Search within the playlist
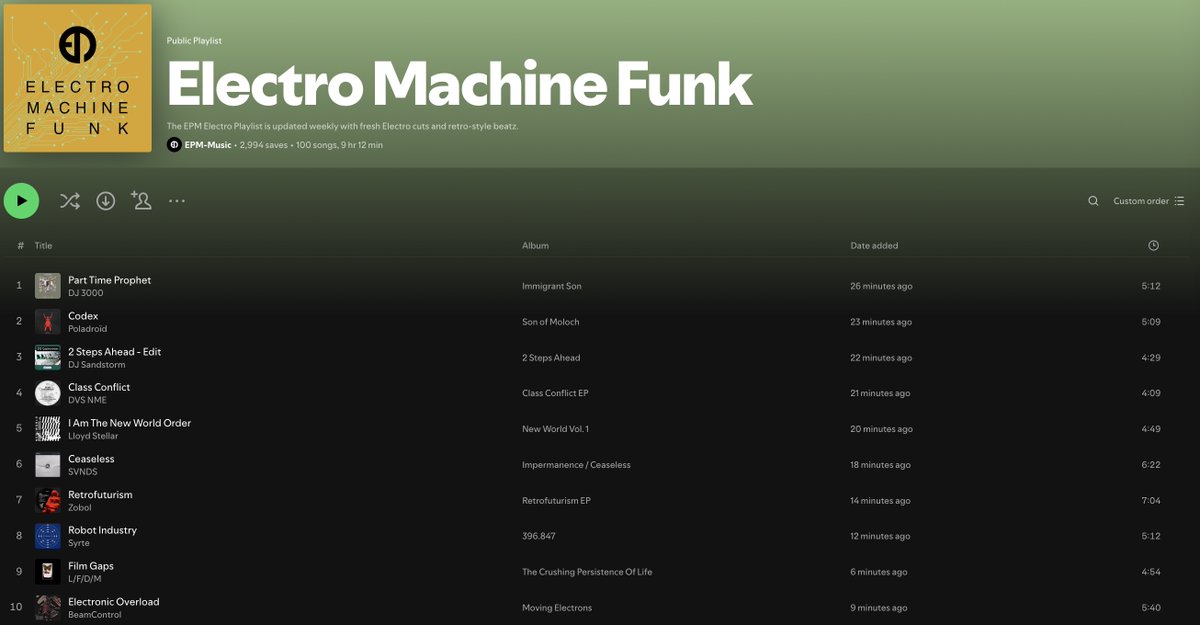Screen dimensions: 1200x625 pyautogui.click(x=1093, y=201)
